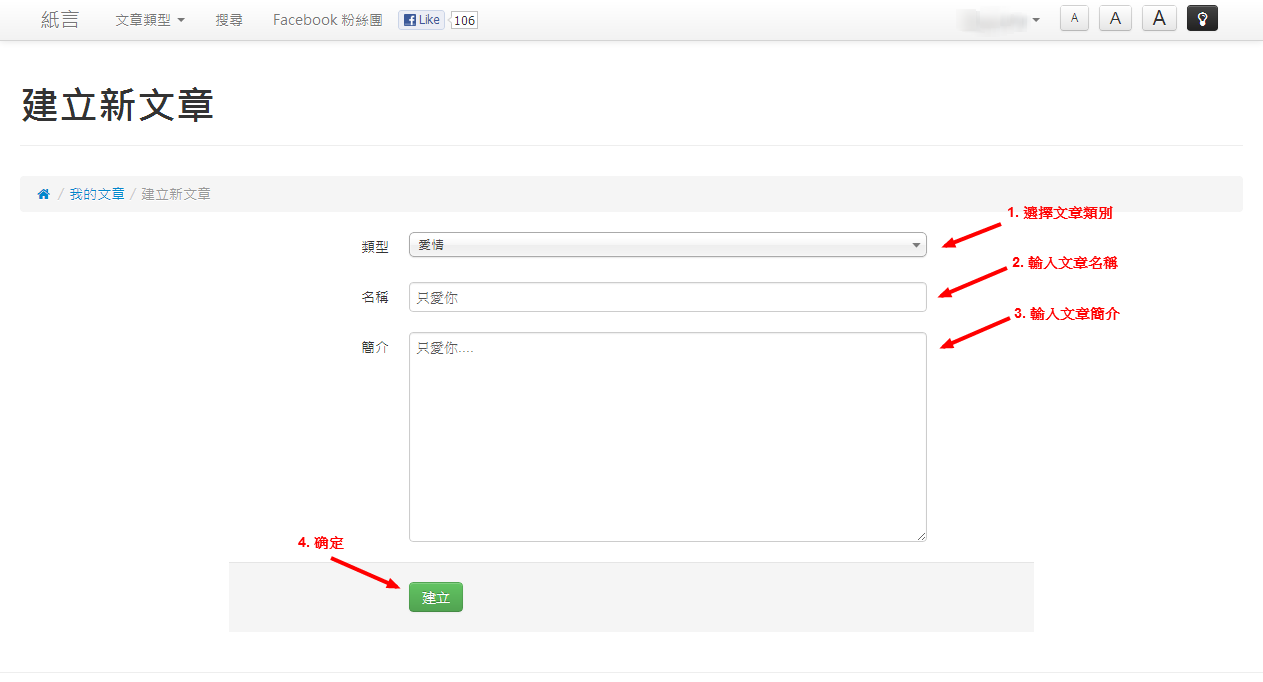Open the 搜尋 menu item
This screenshot has width=1263, height=682.
pyautogui.click(x=229, y=20)
